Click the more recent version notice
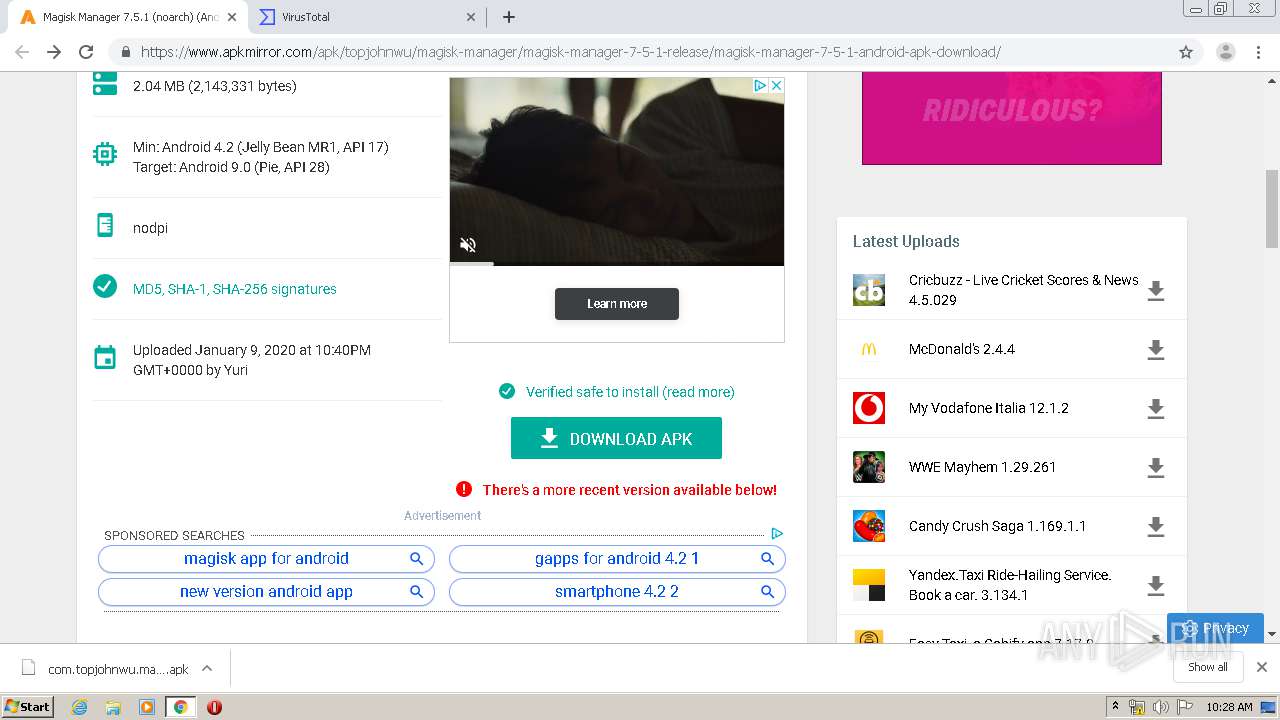The image size is (1280, 720). 629,490
